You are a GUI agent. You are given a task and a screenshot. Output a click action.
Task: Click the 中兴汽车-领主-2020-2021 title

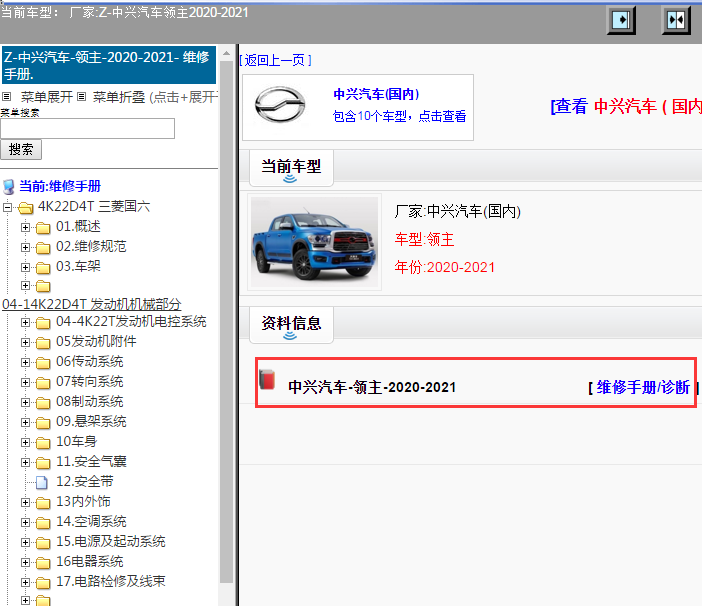372,387
